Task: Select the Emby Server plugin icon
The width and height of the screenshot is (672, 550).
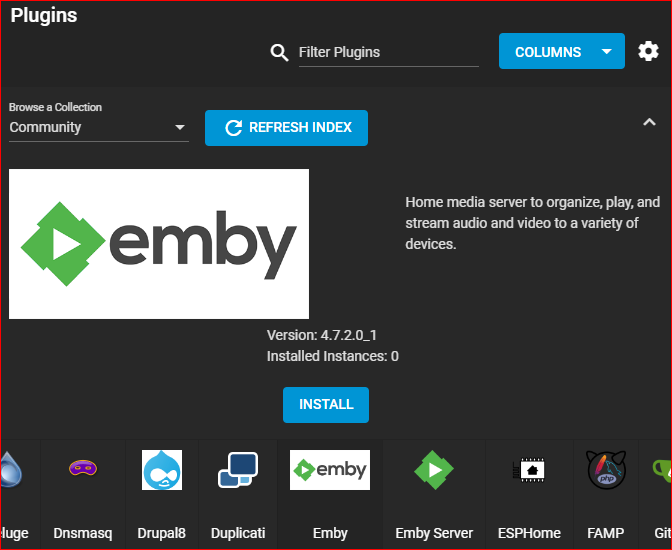Action: click(434, 470)
